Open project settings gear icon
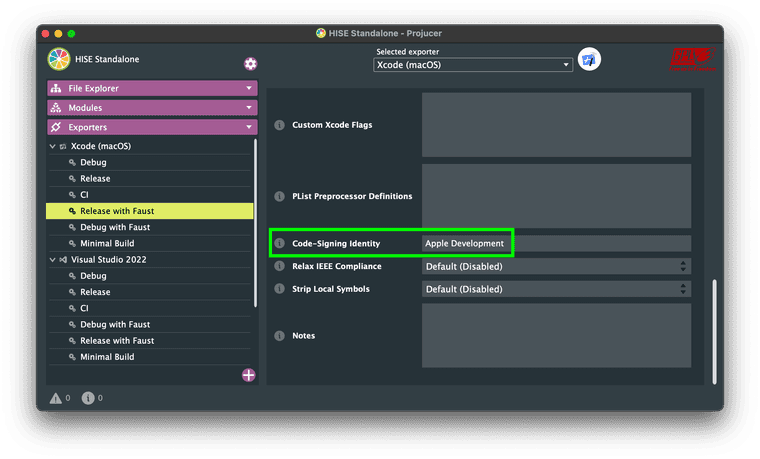This screenshot has height=459, width=760. pyautogui.click(x=250, y=64)
